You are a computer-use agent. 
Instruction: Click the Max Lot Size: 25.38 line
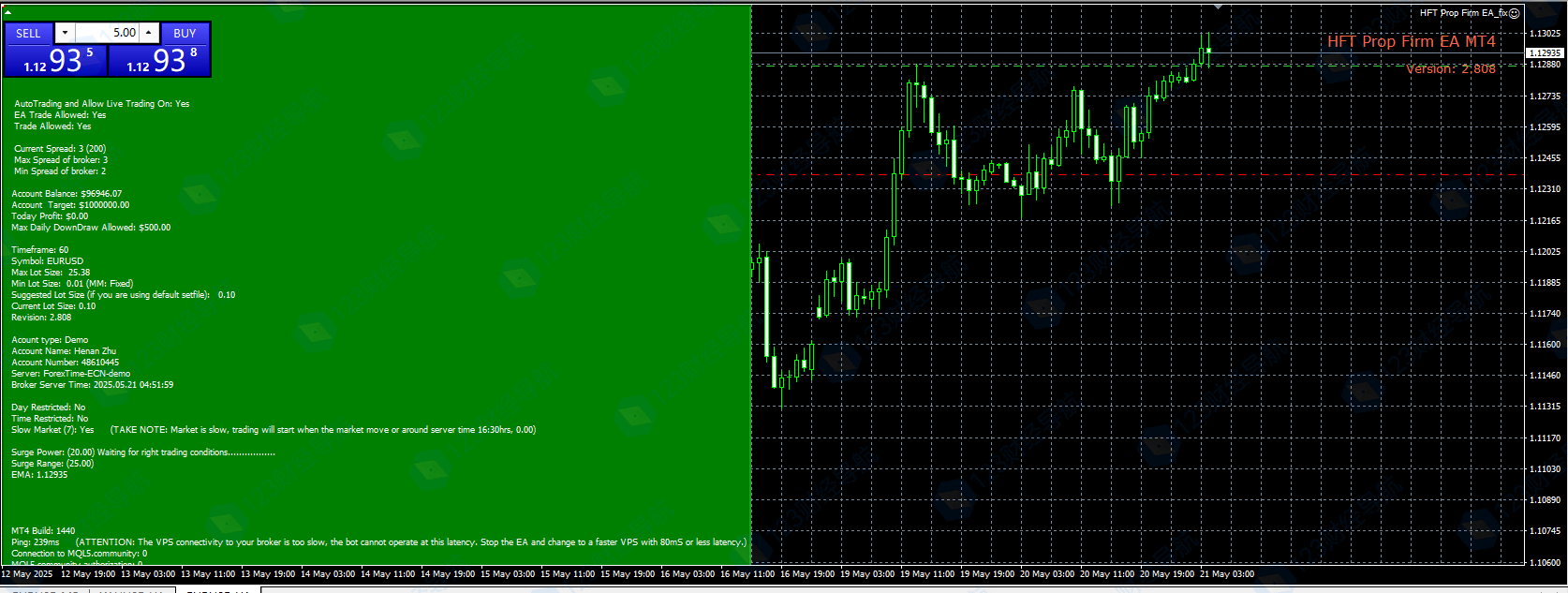click(x=51, y=273)
